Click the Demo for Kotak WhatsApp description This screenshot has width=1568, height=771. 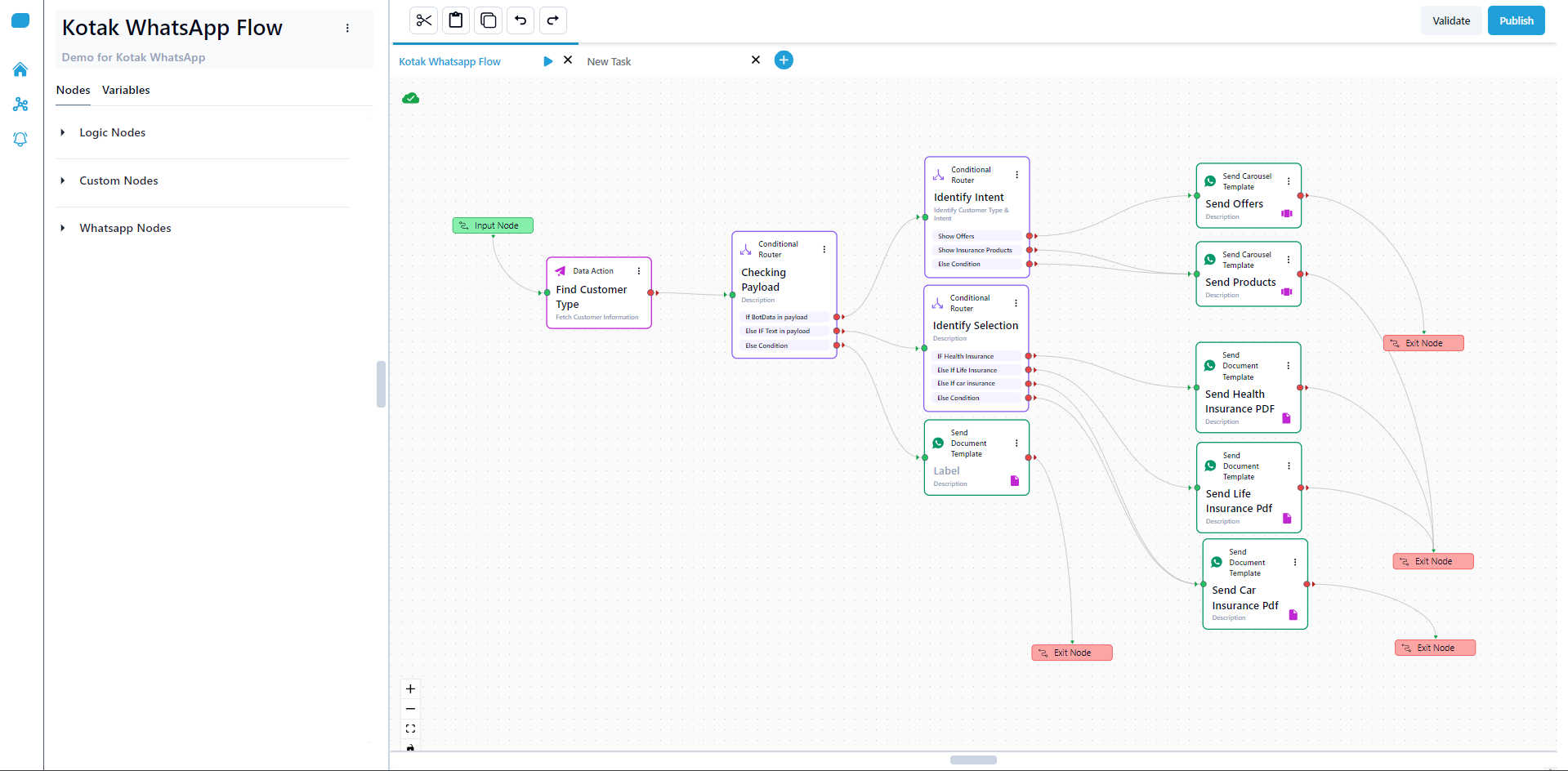click(x=133, y=57)
